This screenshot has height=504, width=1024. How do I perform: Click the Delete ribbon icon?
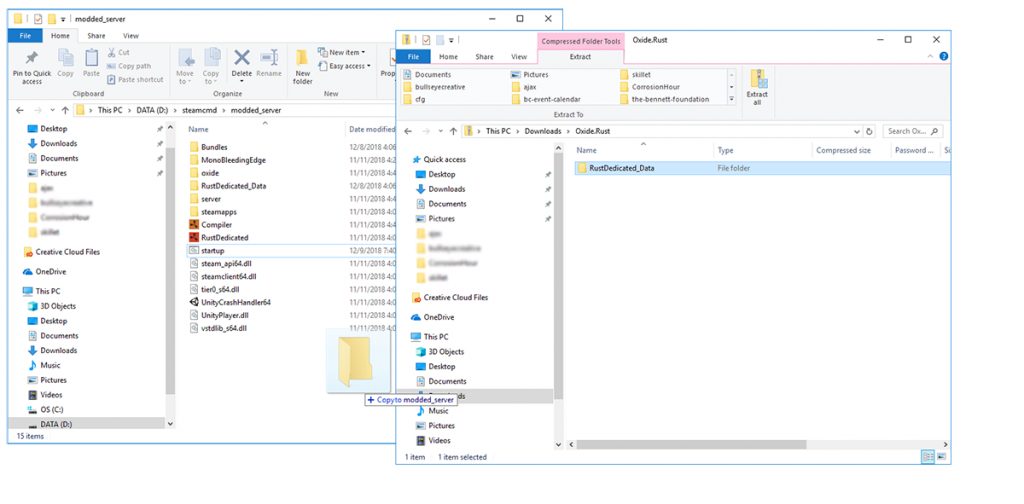[x=242, y=67]
